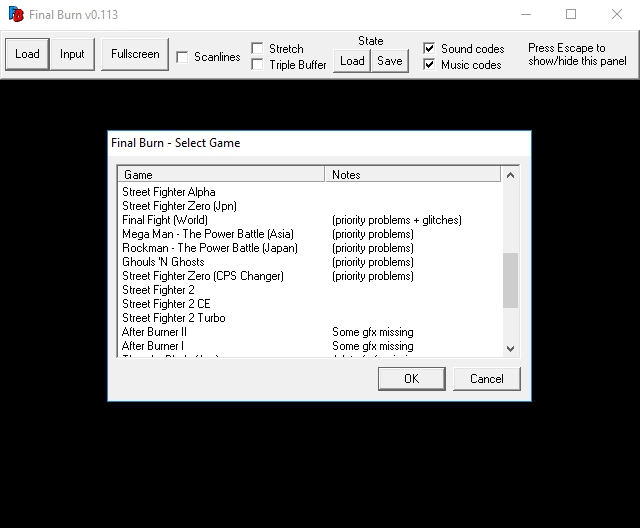Select Street Fighter 2 CE game

[166, 304]
